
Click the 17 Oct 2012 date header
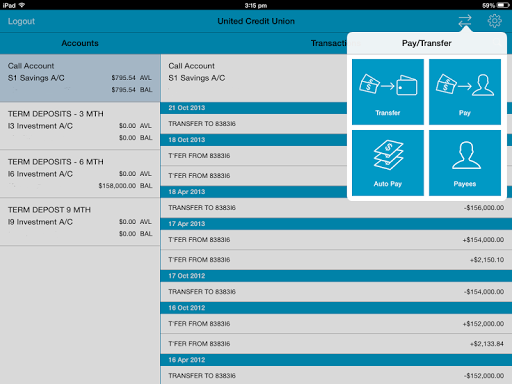point(336,276)
